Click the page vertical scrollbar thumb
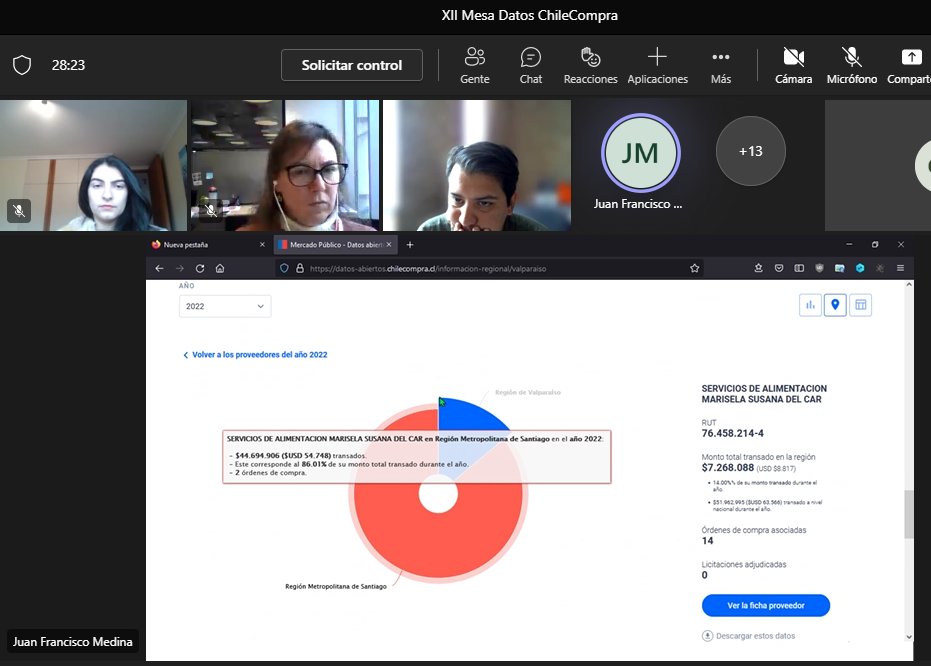 [908, 514]
